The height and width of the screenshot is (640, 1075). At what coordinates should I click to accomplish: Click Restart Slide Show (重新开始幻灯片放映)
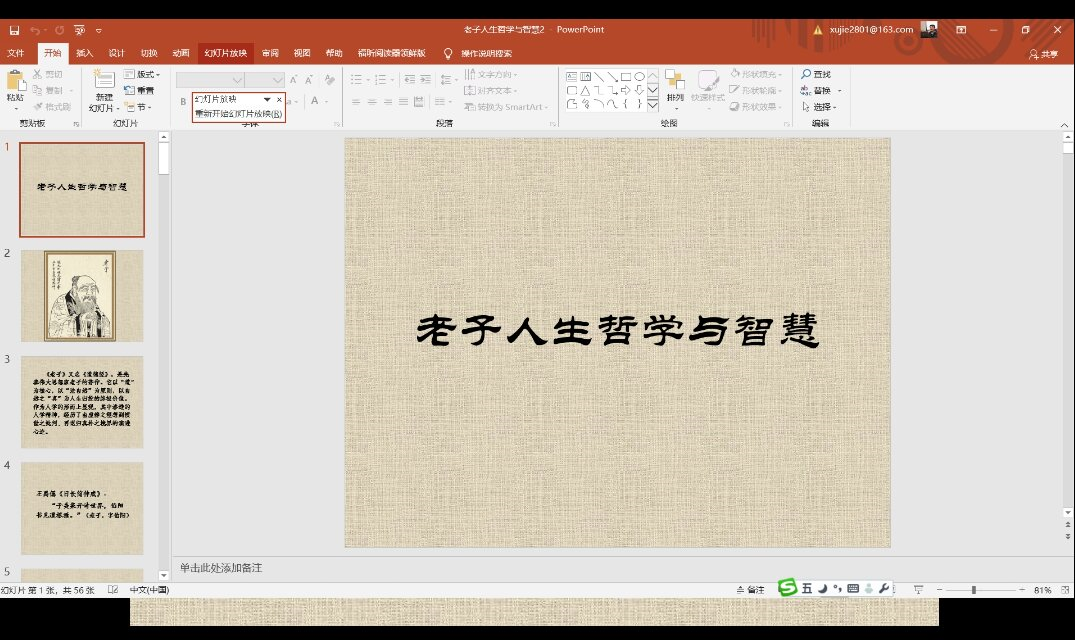coord(238,114)
